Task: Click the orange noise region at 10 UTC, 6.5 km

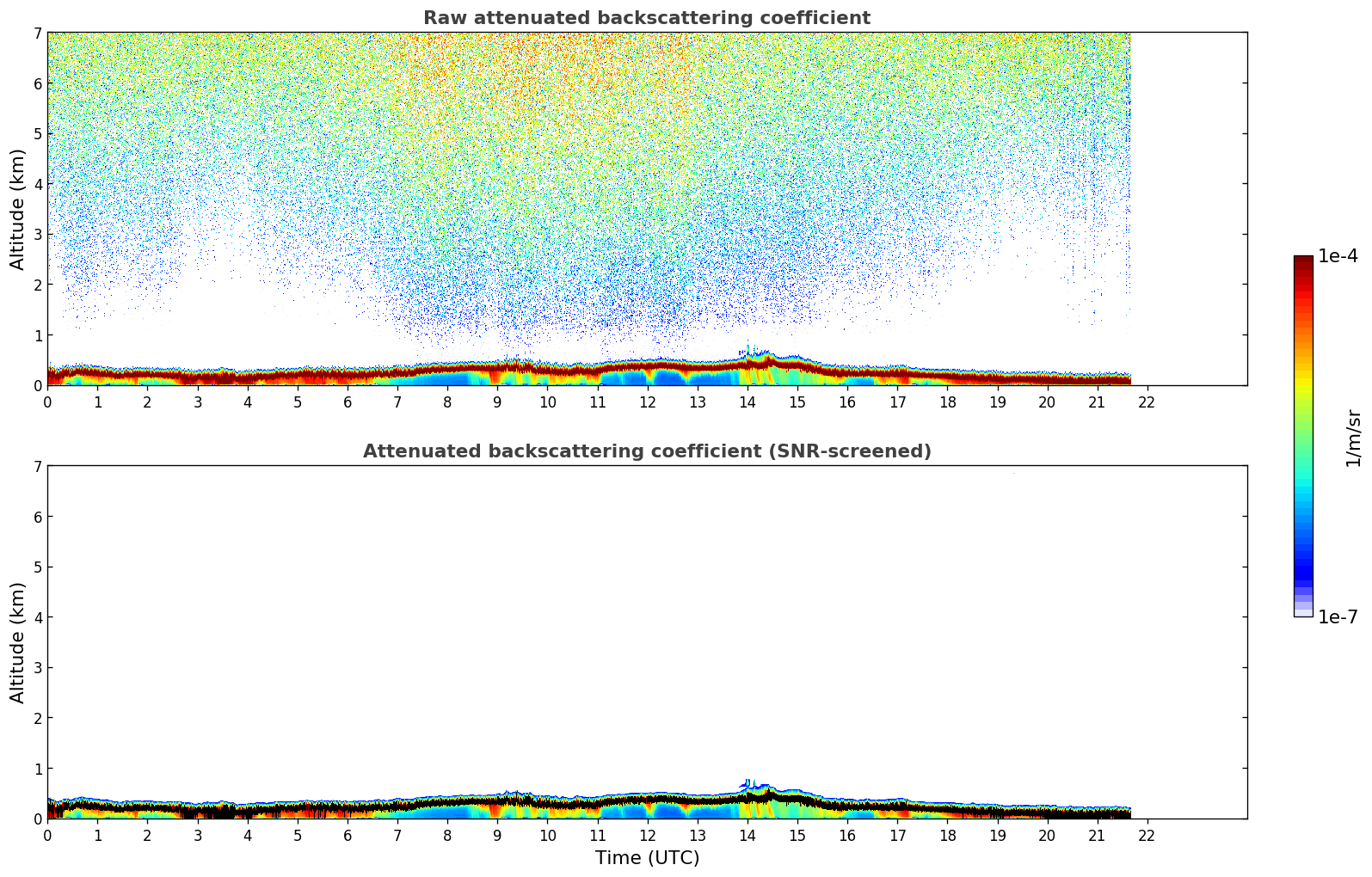Action: (547, 58)
